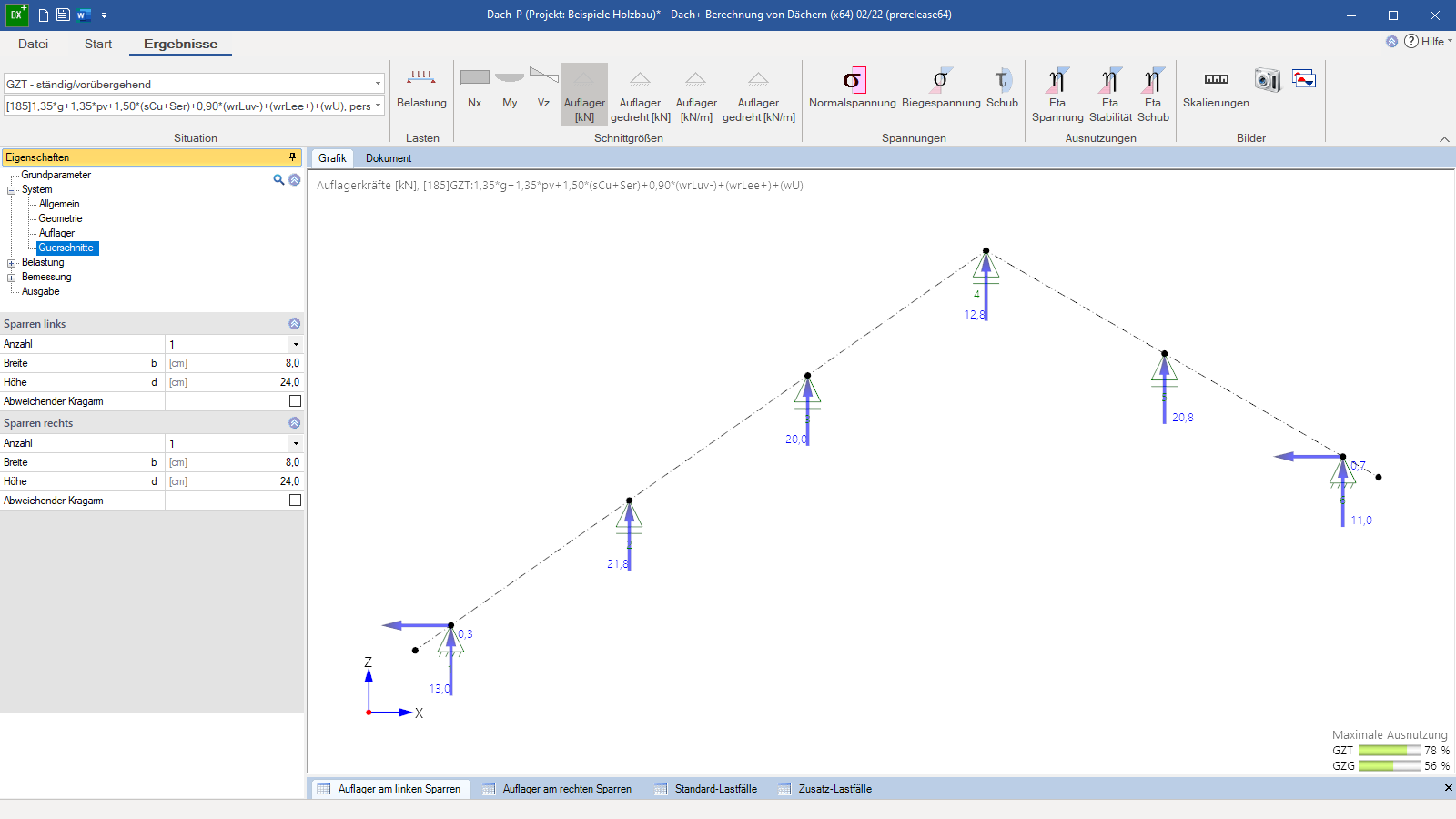The image size is (1456, 819).
Task: Show Auflager gedreht [kN/m] reactions
Action: pyautogui.click(x=758, y=94)
